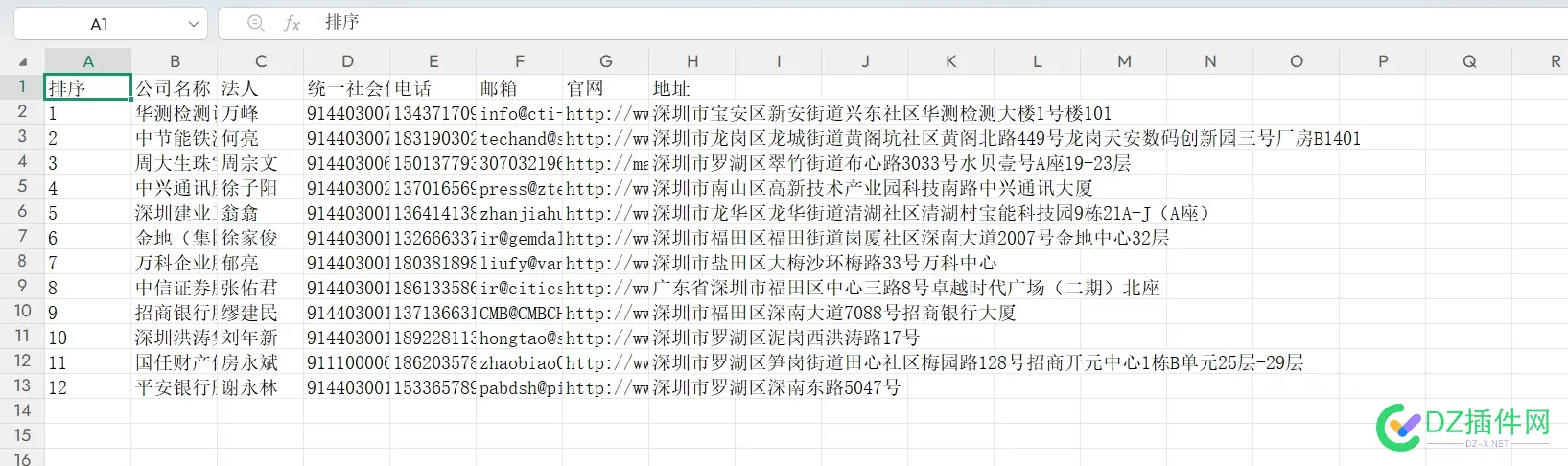Select the email cell press@zte
The height and width of the screenshot is (466, 1568).
(520, 187)
